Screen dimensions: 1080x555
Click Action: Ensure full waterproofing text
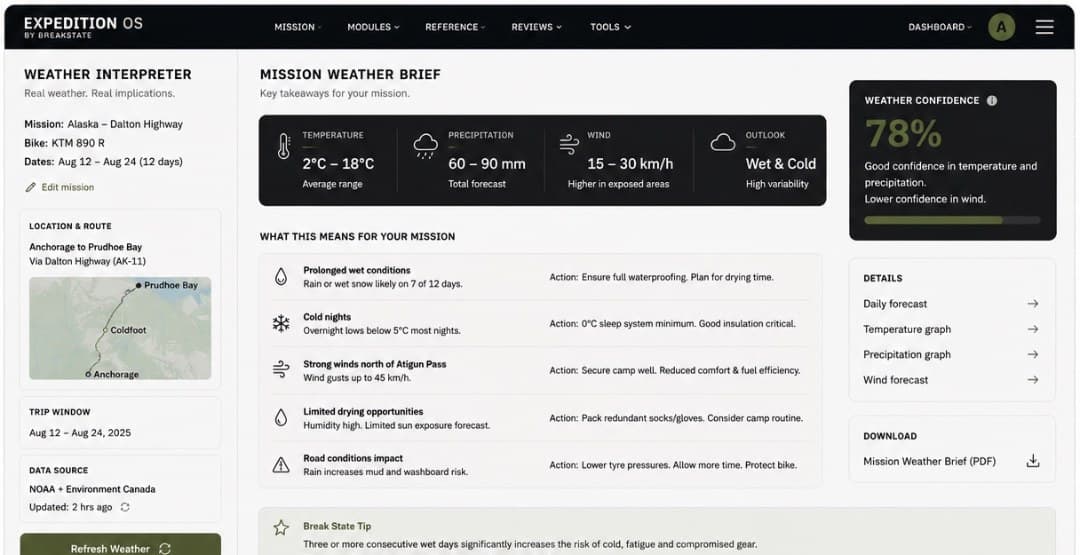point(661,277)
